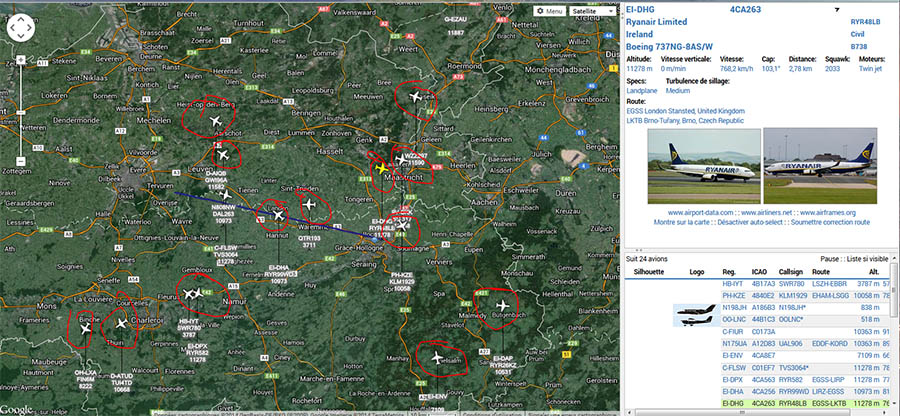This screenshot has height=416, width=900.
Task: Sort list by Route column header
Action: pos(821,272)
